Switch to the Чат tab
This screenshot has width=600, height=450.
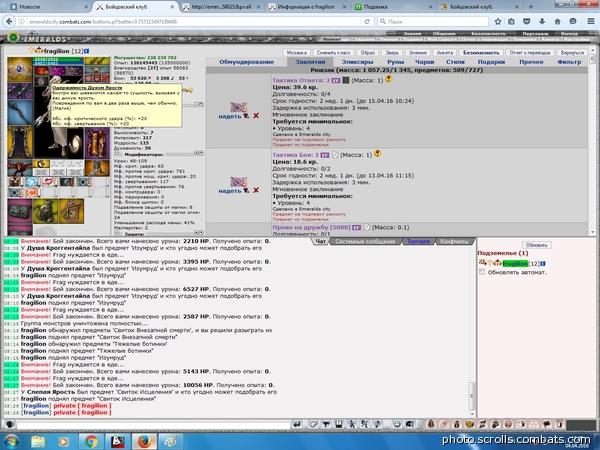[x=320, y=241]
